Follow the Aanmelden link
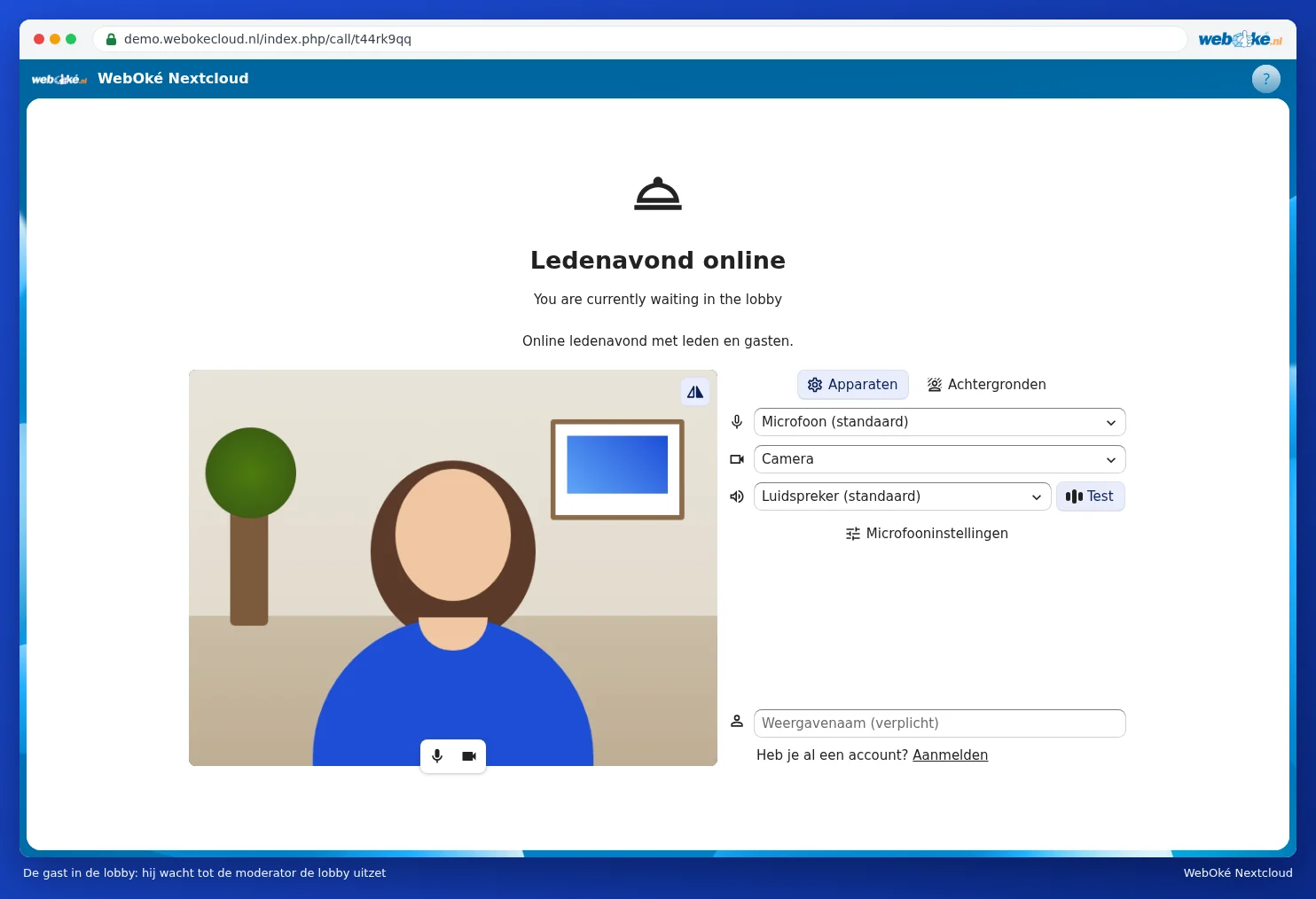 (x=951, y=755)
